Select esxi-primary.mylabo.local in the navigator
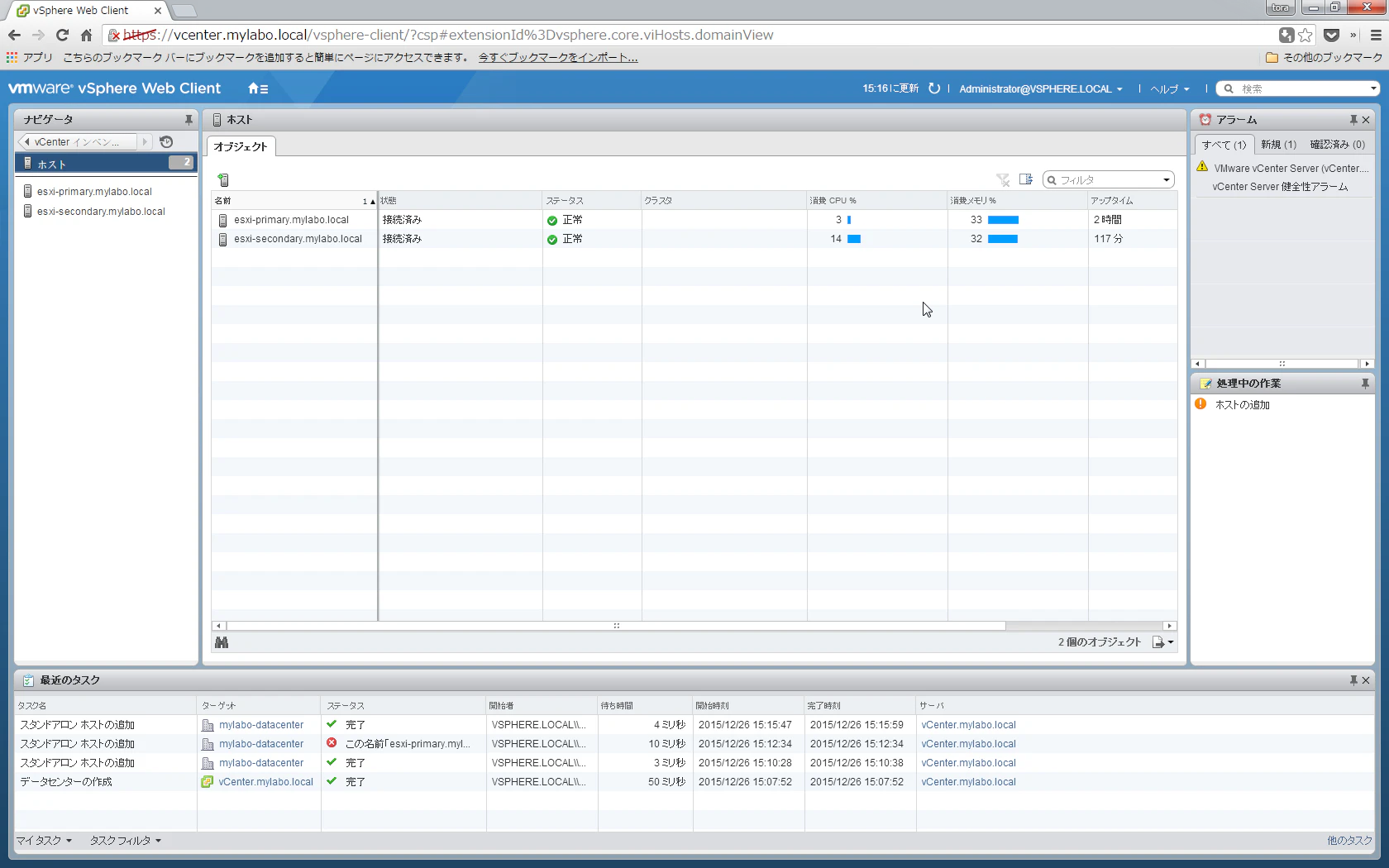Viewport: 1389px width, 868px height. (x=94, y=192)
